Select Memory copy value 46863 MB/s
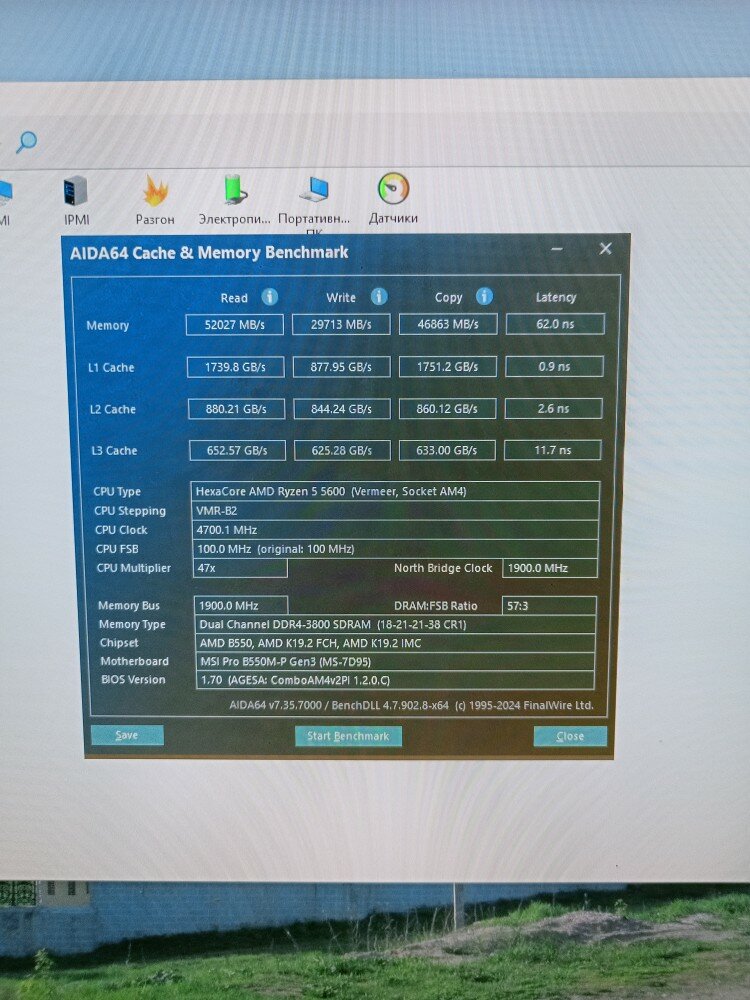This screenshot has width=750, height=1000. 448,324
